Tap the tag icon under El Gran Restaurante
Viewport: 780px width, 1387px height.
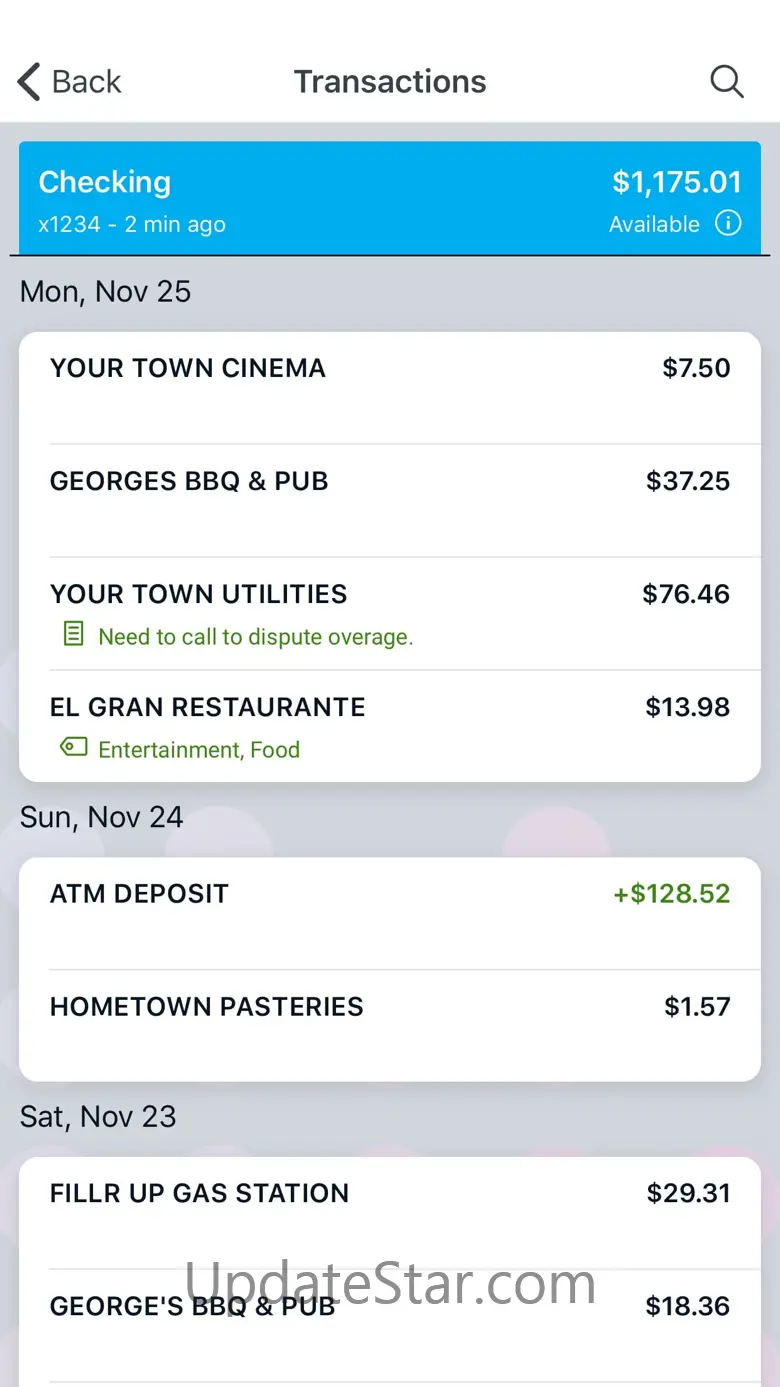(73, 747)
